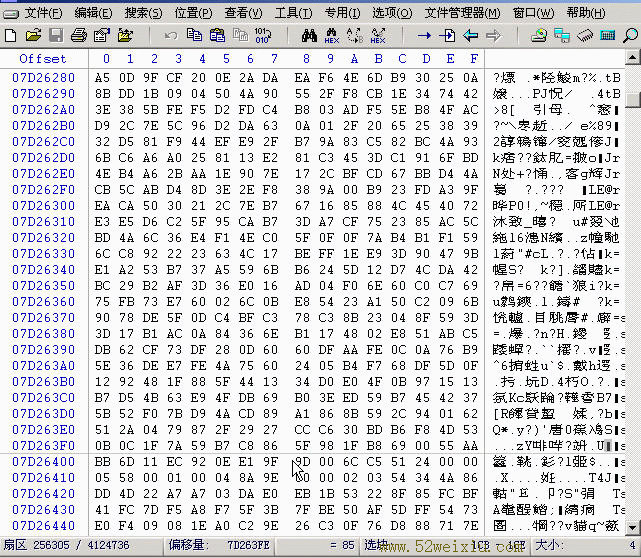641x558 pixels.
Task: Select offset row 07D262C0
Action: (x=44, y=142)
